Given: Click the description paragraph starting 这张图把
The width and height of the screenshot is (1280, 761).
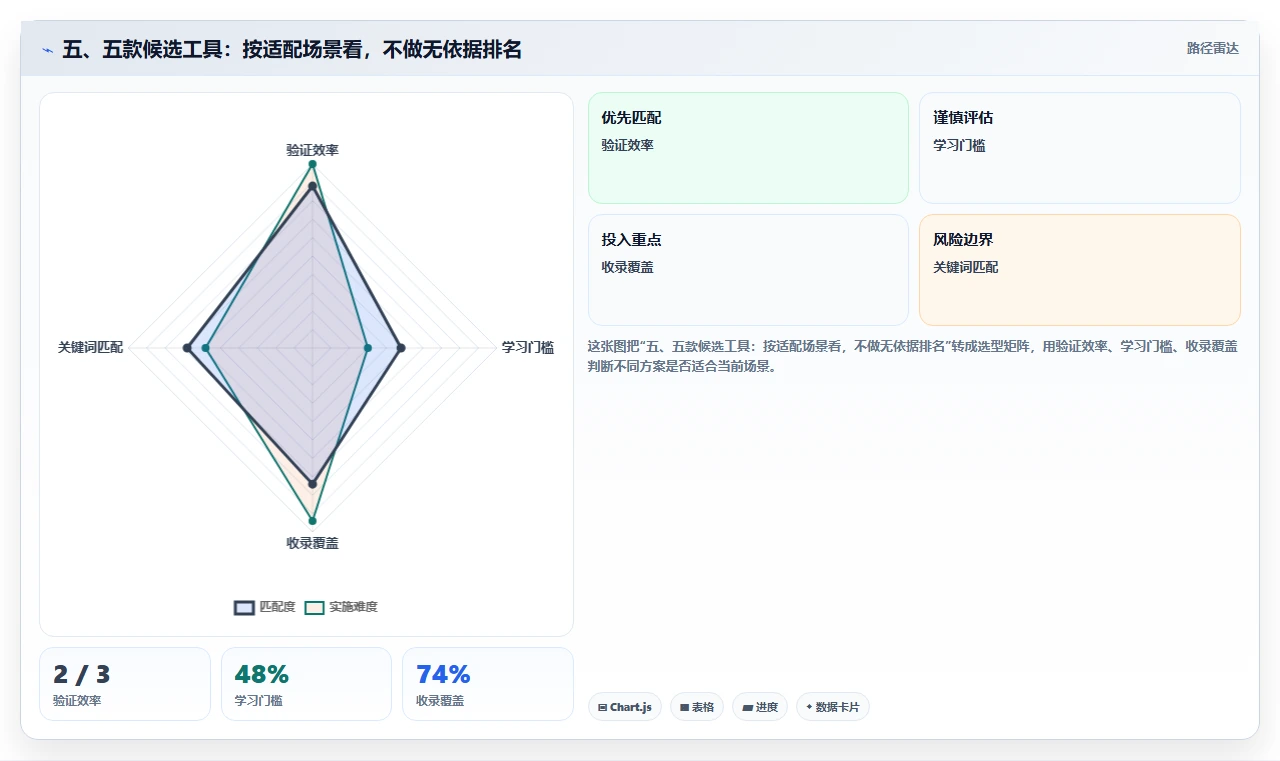Looking at the screenshot, I should pyautogui.click(x=913, y=356).
